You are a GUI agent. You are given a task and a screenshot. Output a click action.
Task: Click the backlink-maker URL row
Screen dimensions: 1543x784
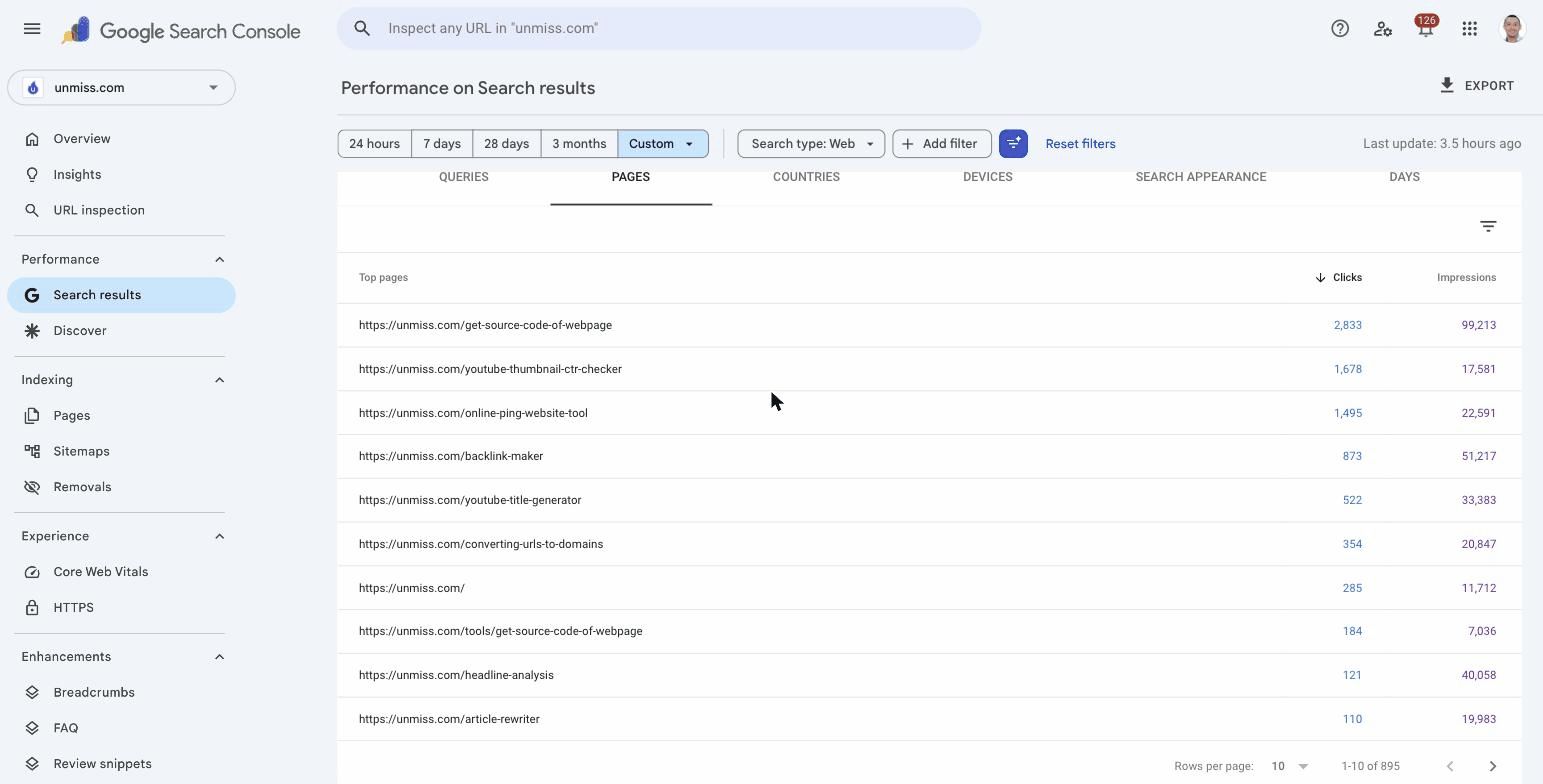[x=929, y=457]
